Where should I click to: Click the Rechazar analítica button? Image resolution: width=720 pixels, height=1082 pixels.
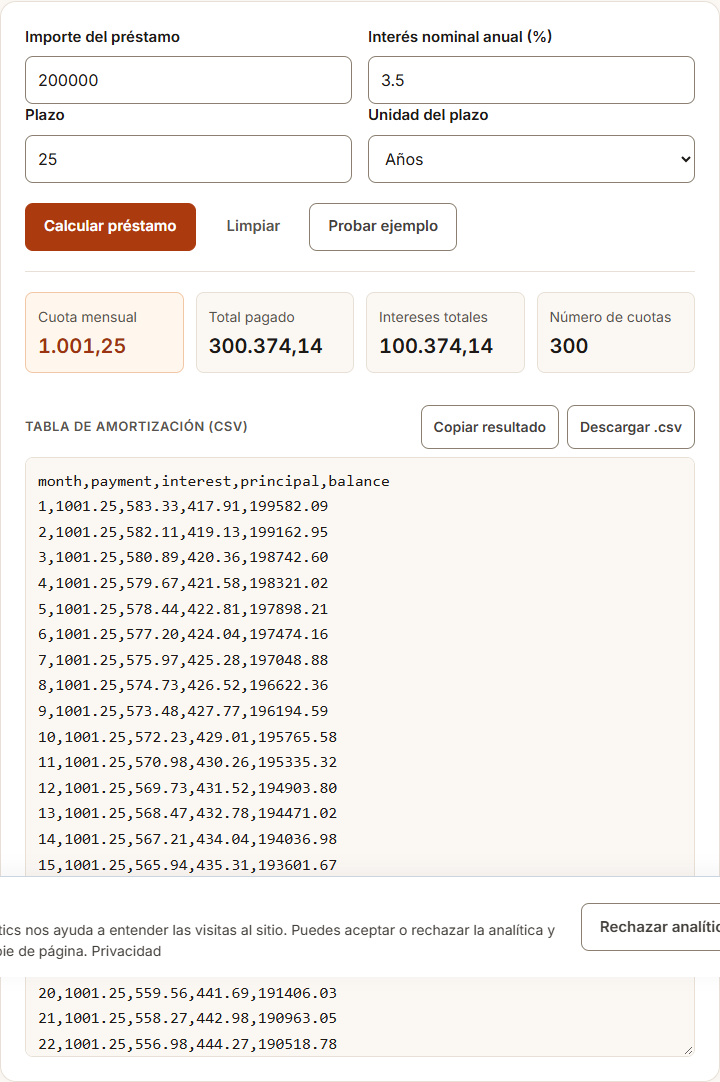pyautogui.click(x=650, y=927)
